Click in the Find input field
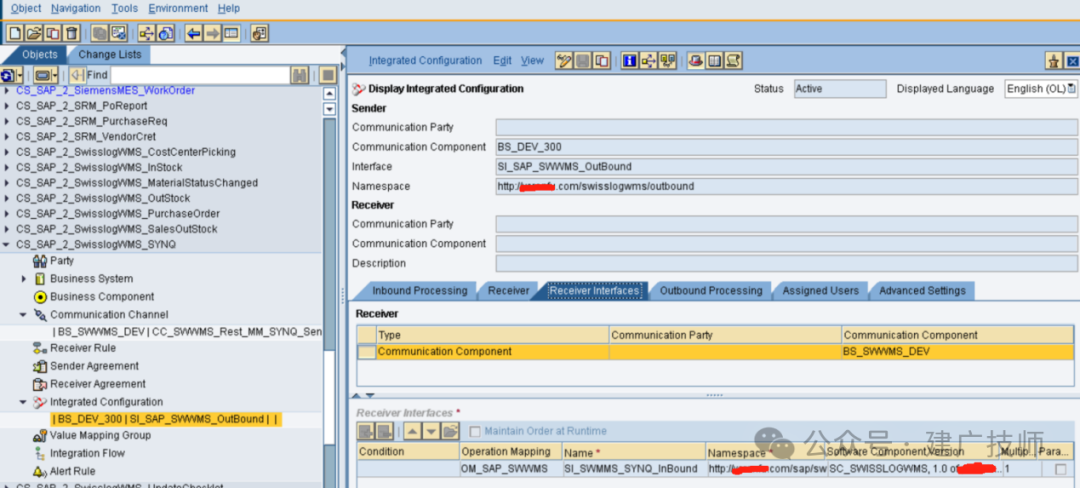Screen dimensions: 1080x488 tap(200, 75)
